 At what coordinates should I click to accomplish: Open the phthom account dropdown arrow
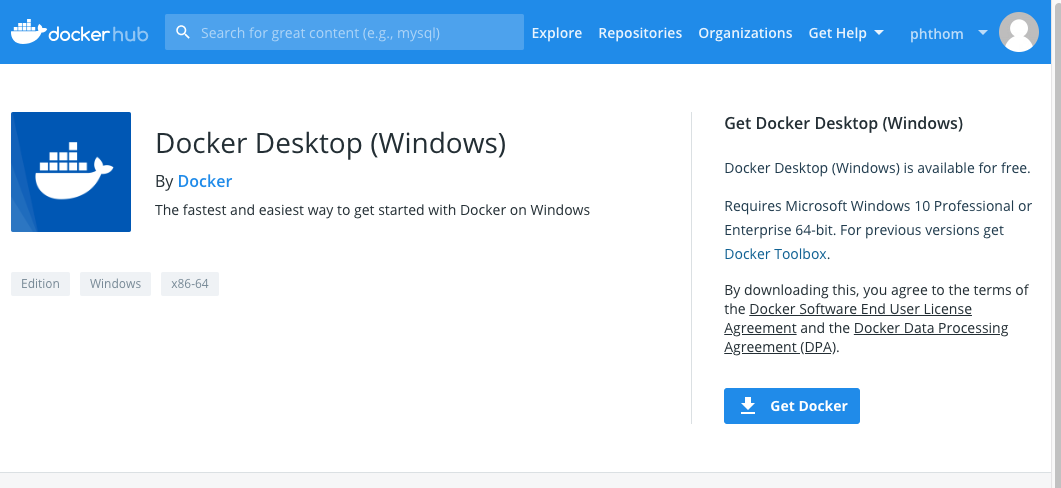(983, 32)
